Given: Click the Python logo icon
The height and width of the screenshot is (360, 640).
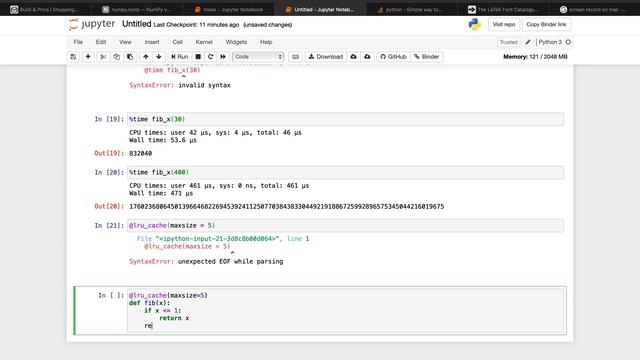Looking at the screenshot, I should coord(475,24).
